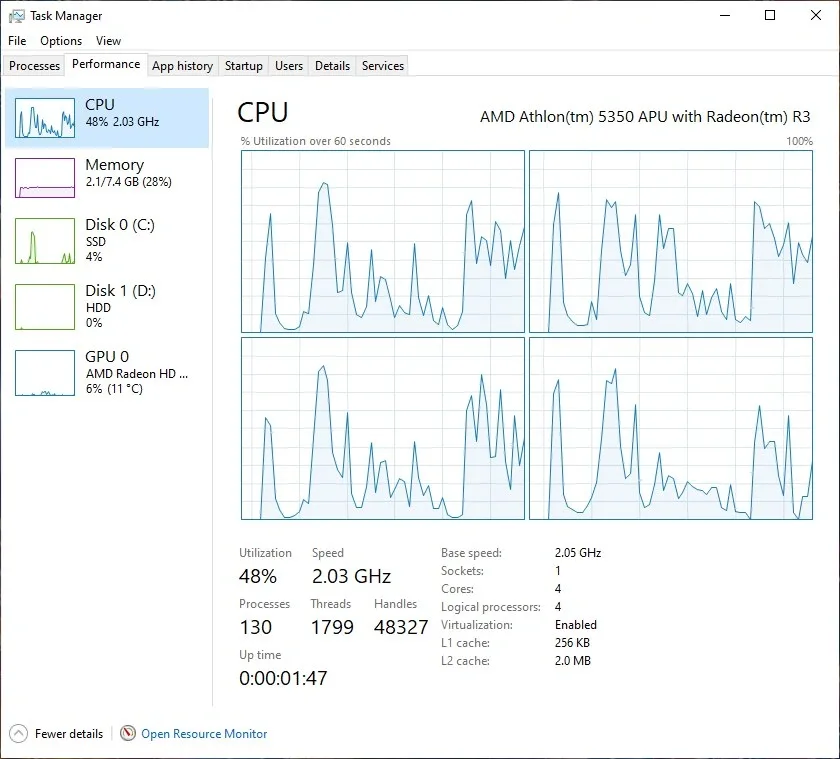Open the GPU 0 Radeon graph
Screen dimensions: 840x759
[x=44, y=373]
